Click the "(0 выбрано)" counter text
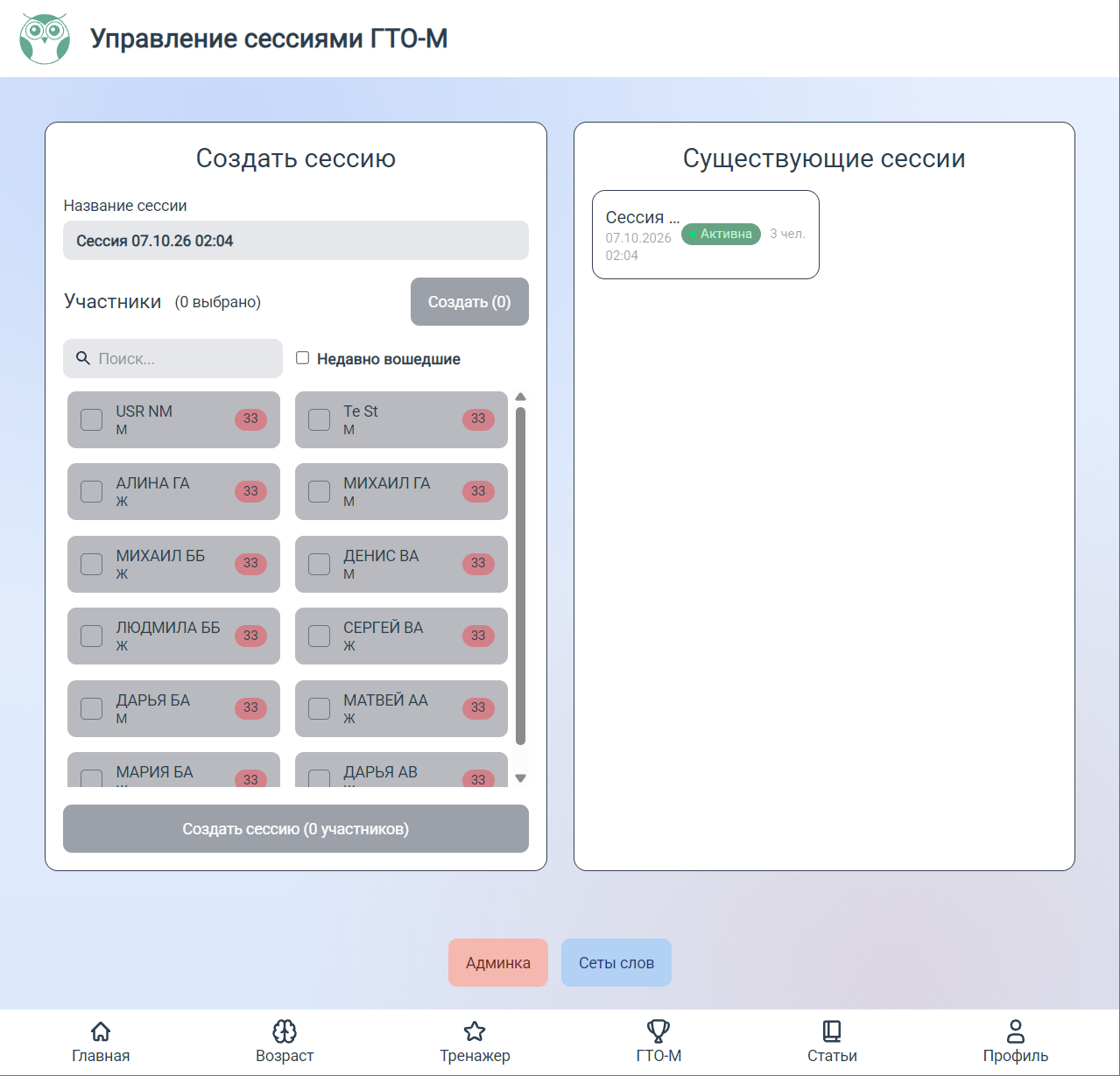Viewport: 1120px width, 1076px height. [218, 302]
